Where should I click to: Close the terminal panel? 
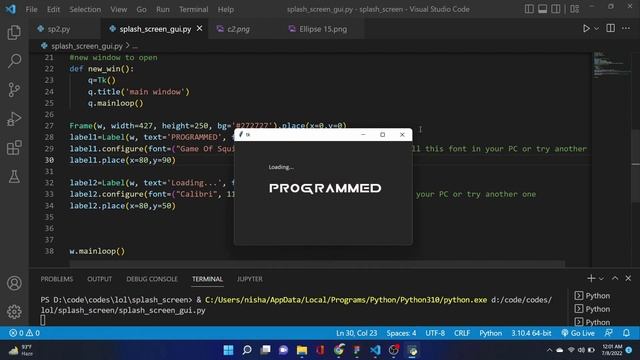(x=628, y=278)
